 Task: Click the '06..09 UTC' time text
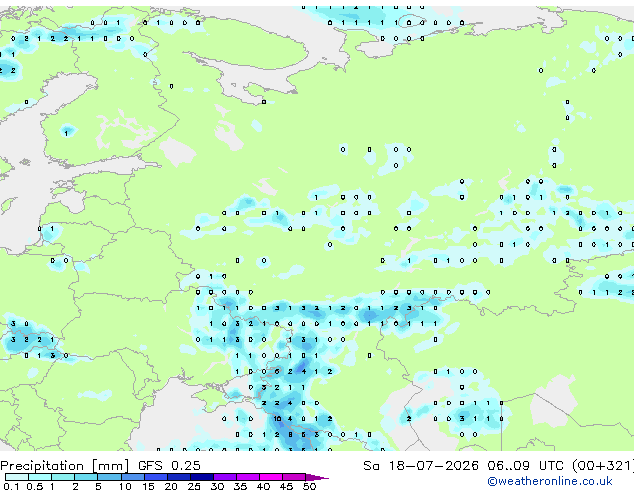coord(525,466)
